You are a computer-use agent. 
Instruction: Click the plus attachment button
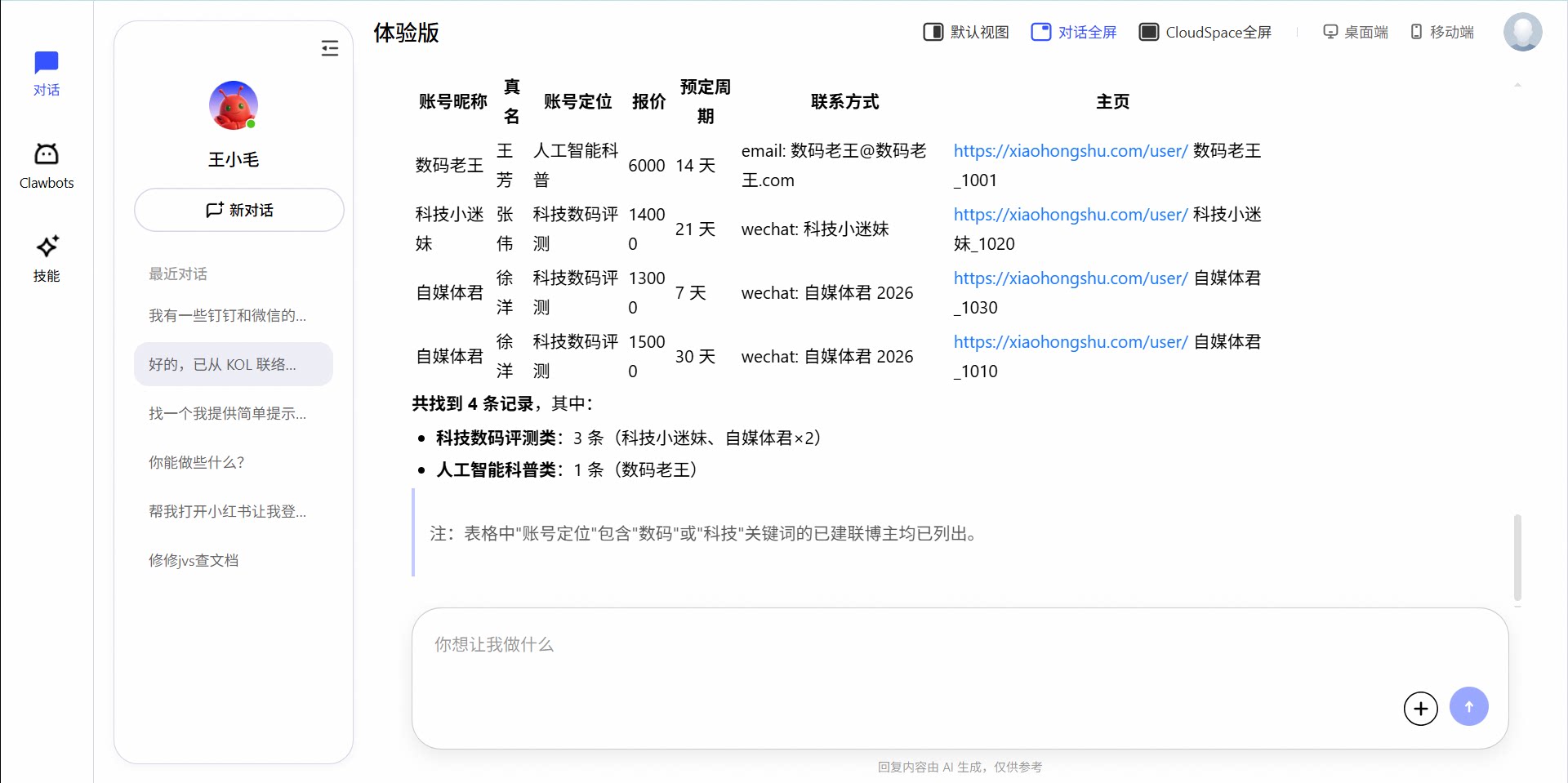coord(1420,708)
